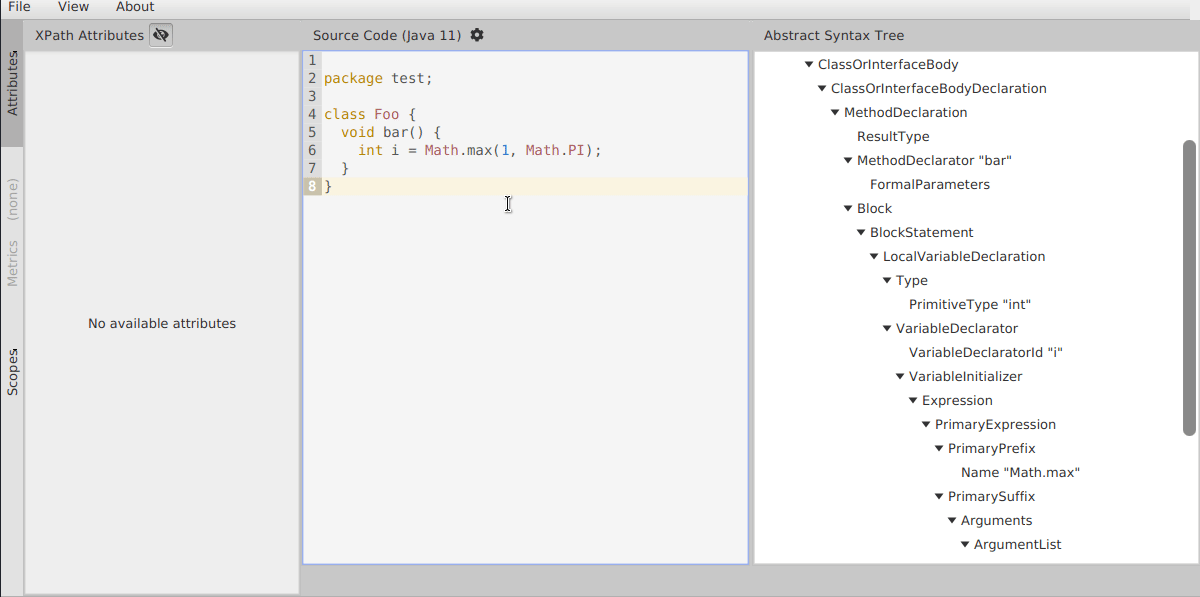Viewport: 1200px width, 597px height.
Task: Switch to the Metrics (none) side tab
Action: pos(12,233)
